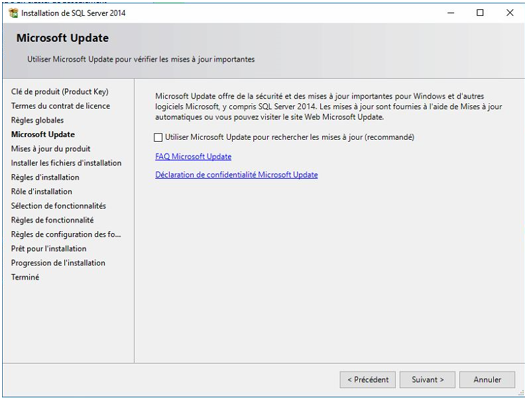Enable Utiliser Microsoft Update checkbox

(158, 137)
